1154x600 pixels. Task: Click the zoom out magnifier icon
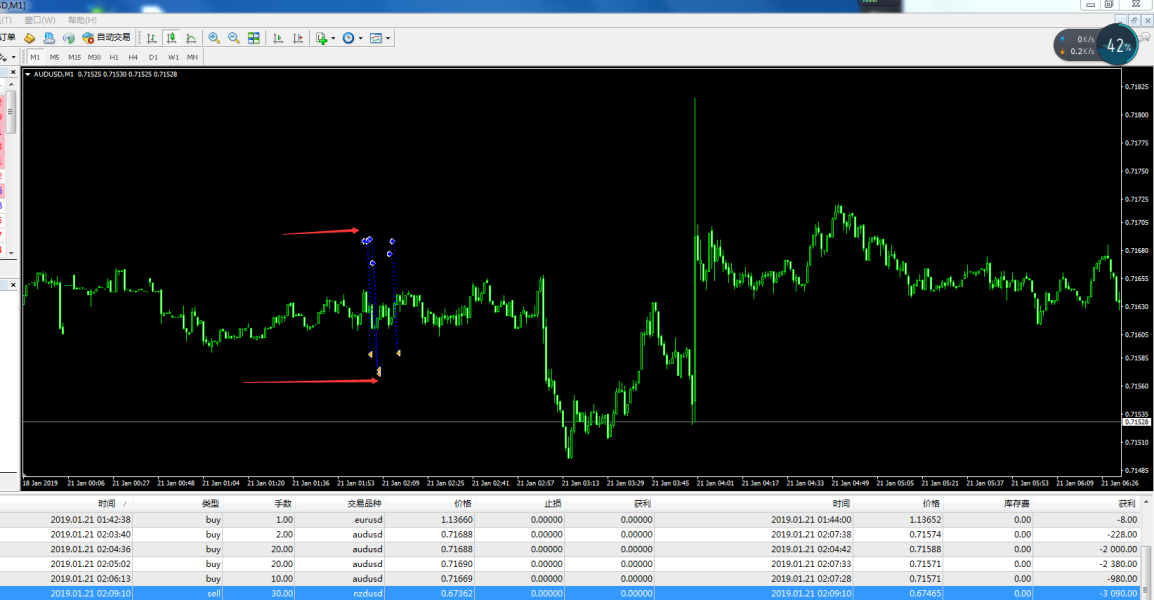pos(233,38)
